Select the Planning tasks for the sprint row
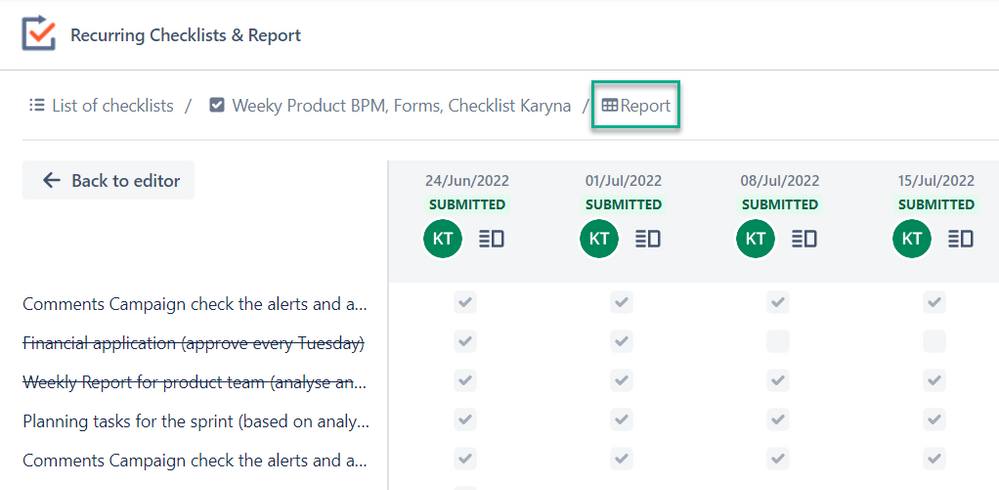 tap(196, 421)
